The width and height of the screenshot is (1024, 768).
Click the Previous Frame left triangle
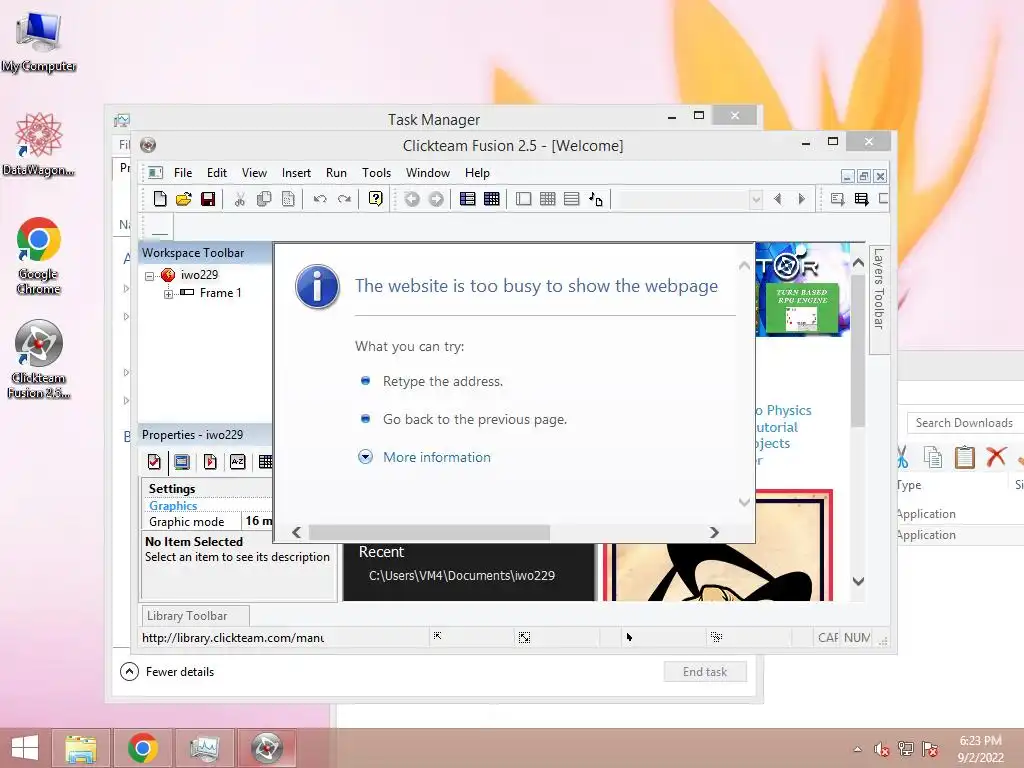coord(777,199)
